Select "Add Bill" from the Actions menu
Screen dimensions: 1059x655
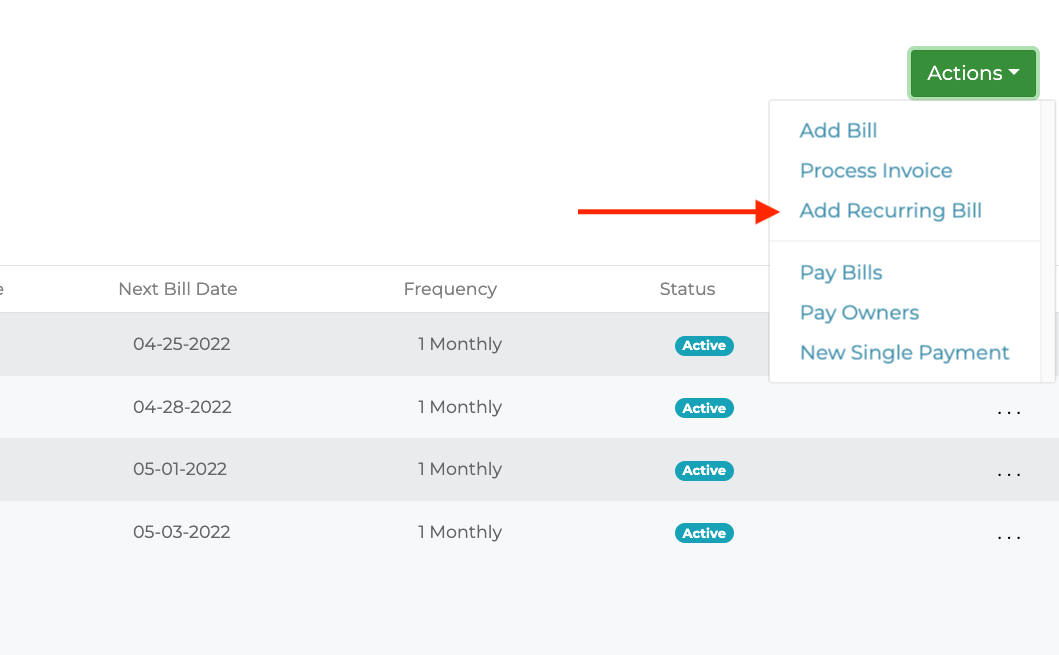838,130
